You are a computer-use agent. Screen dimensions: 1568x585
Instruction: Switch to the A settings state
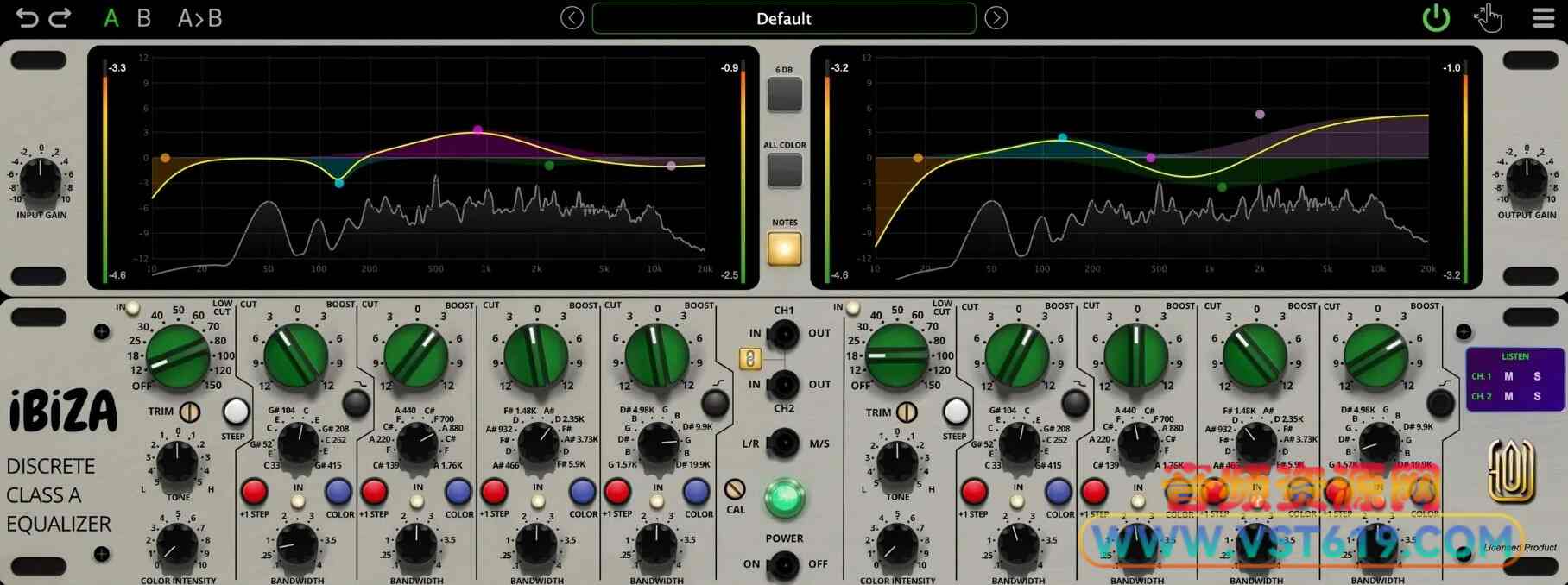(111, 18)
